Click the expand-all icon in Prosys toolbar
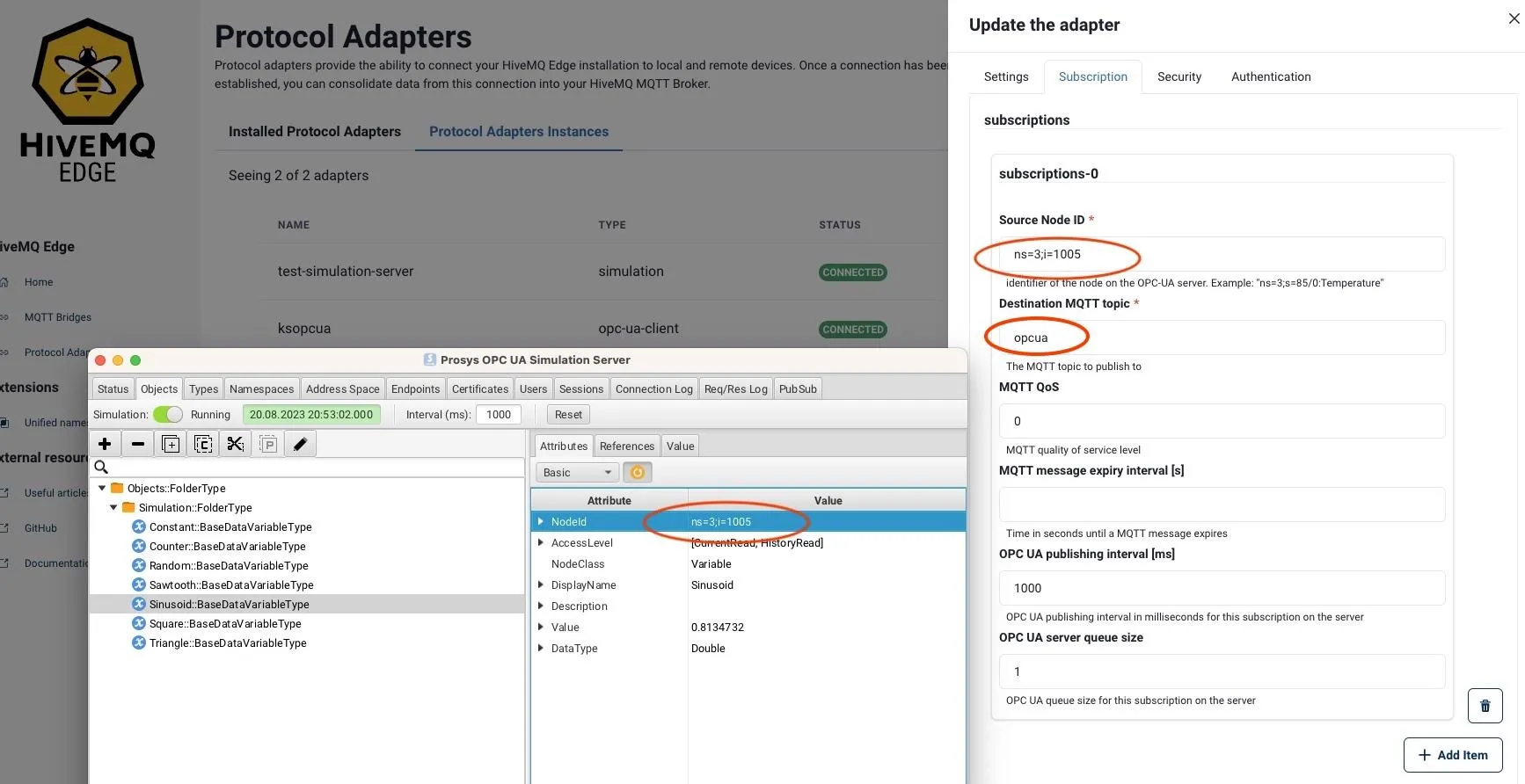This screenshot has width=1525, height=784. click(171, 444)
